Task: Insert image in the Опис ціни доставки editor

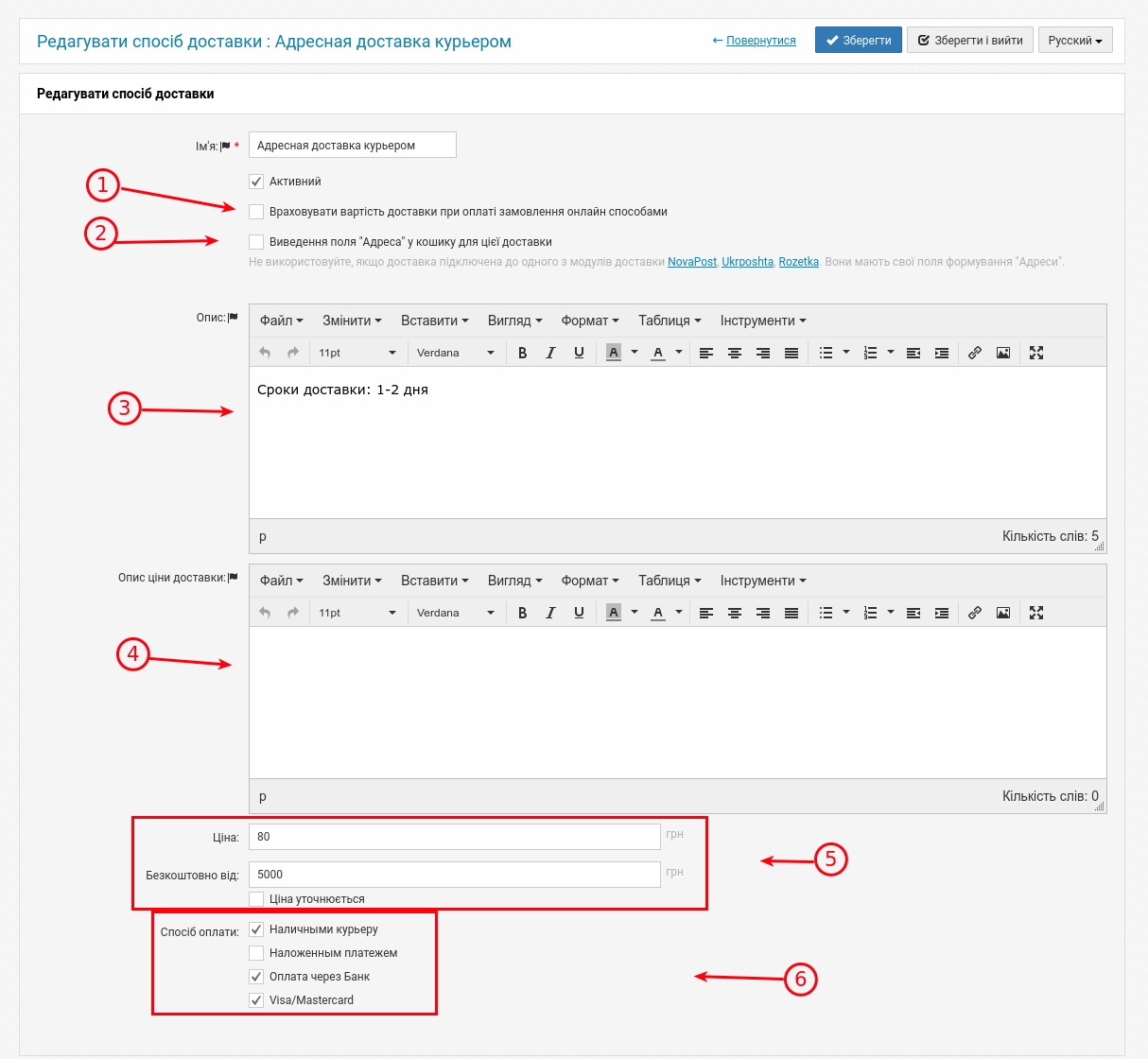Action: tap(1003, 613)
